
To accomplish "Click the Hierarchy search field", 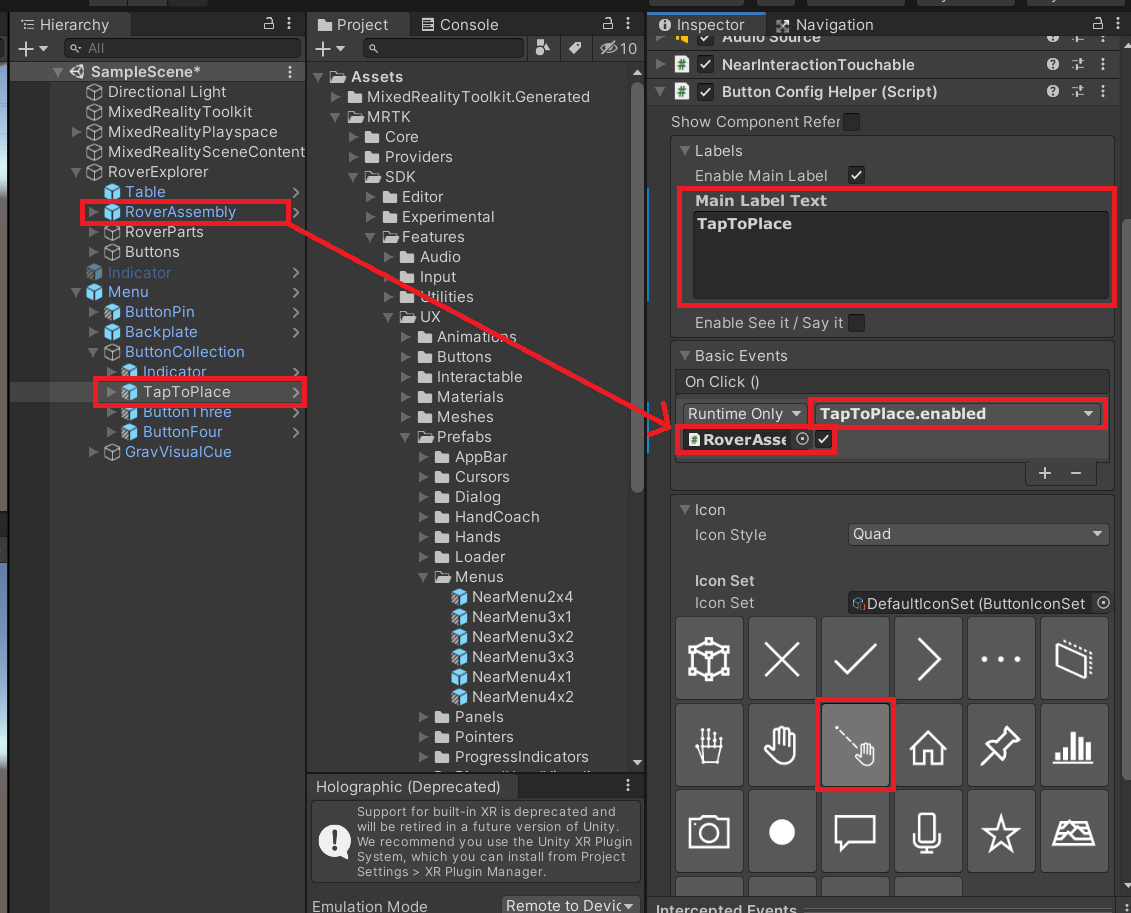I will 182,48.
